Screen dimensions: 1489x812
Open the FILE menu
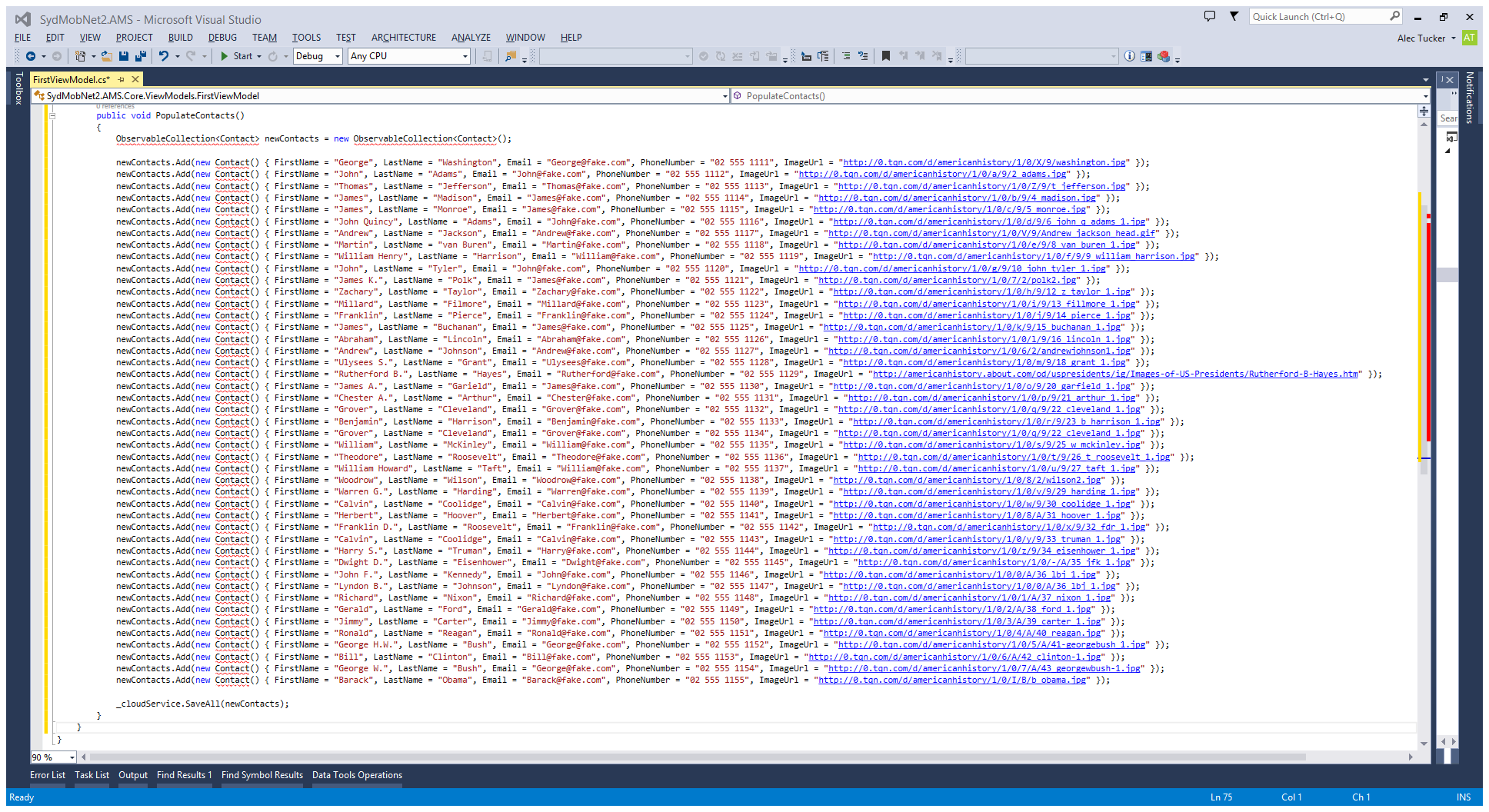click(23, 37)
